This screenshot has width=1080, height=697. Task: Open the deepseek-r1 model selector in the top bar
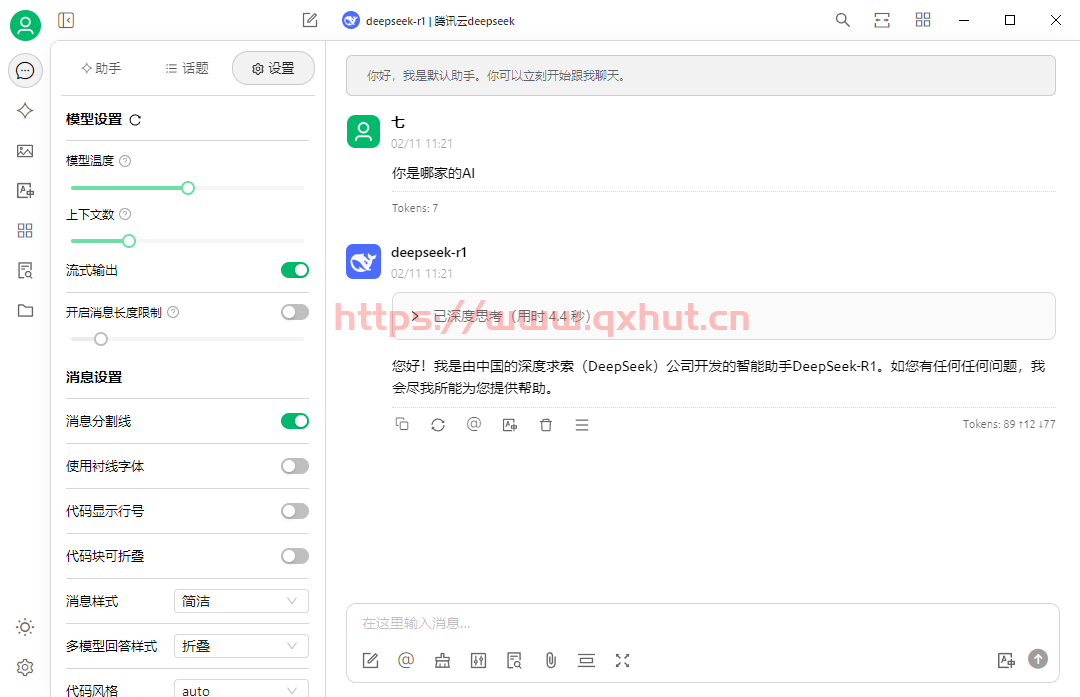coord(428,21)
